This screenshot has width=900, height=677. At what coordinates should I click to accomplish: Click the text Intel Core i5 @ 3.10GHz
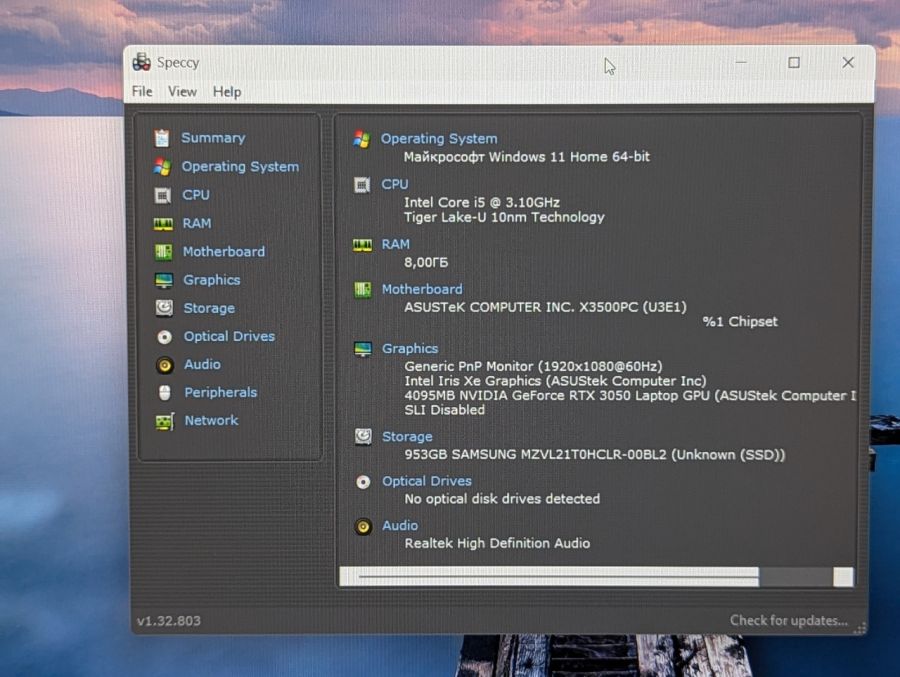(x=482, y=203)
